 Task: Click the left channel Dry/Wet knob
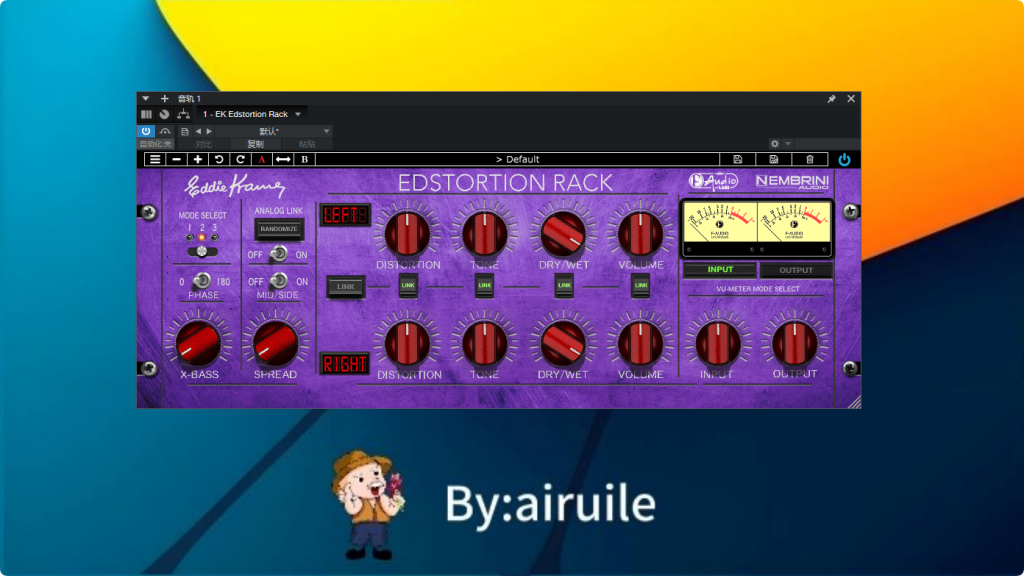(x=564, y=233)
